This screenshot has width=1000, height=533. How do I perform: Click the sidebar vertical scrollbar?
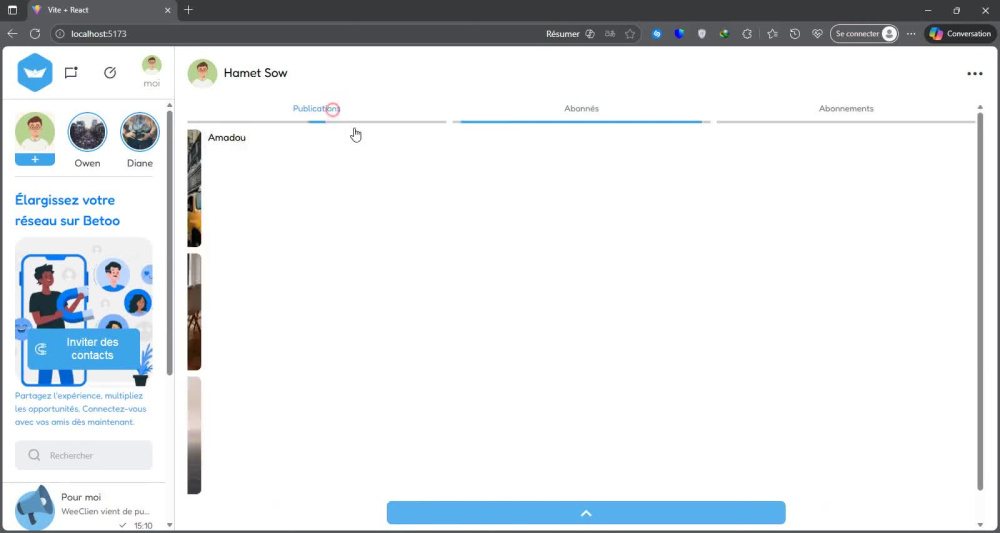170,242
